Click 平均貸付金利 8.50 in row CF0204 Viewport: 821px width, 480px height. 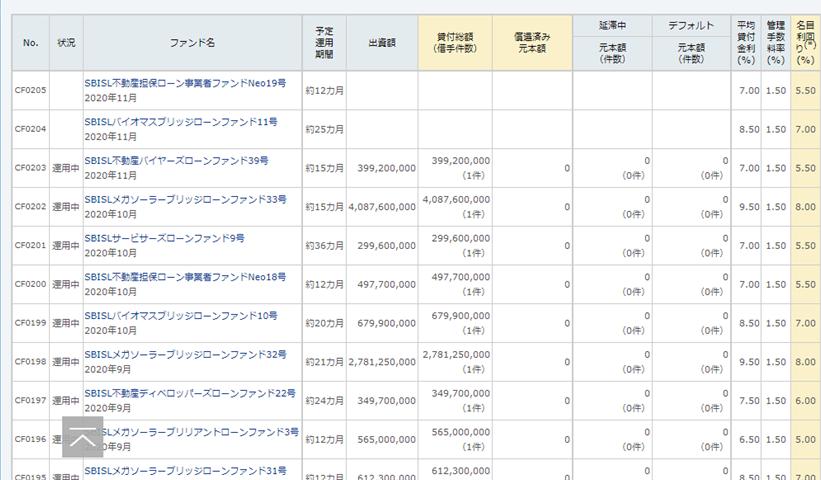tap(749, 129)
